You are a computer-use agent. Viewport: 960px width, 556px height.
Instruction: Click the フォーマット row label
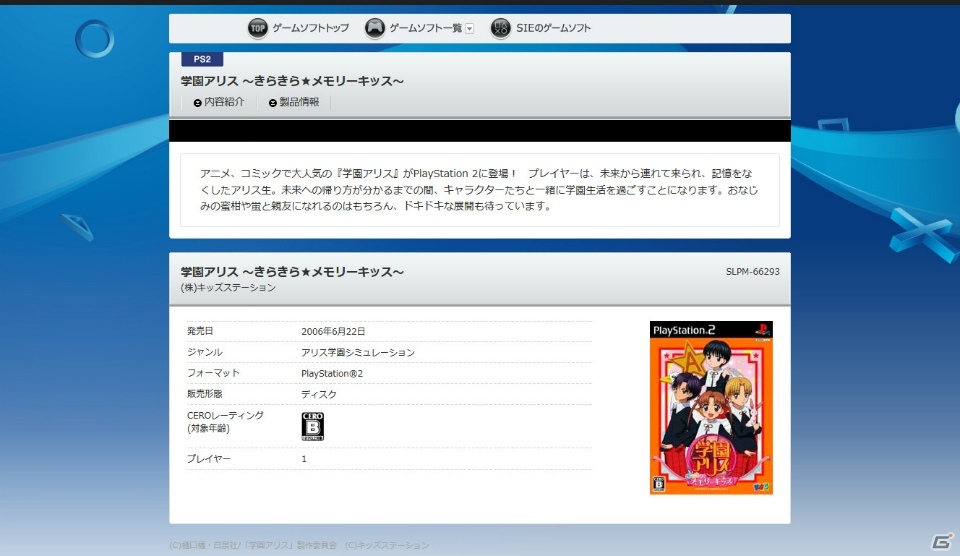(213, 373)
